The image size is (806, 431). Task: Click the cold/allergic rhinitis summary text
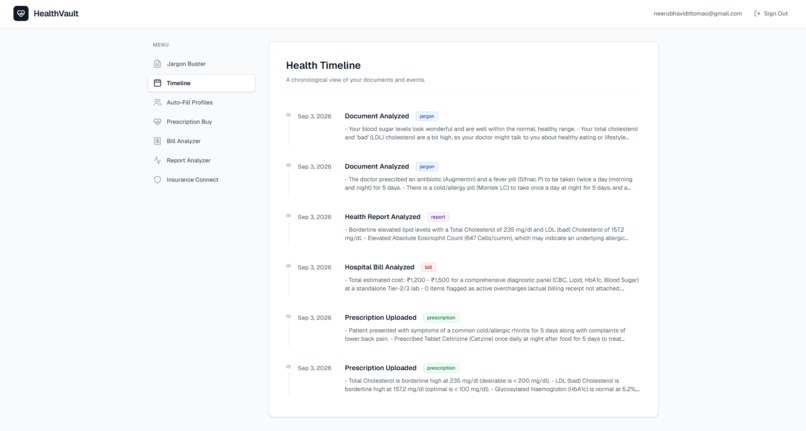485,335
